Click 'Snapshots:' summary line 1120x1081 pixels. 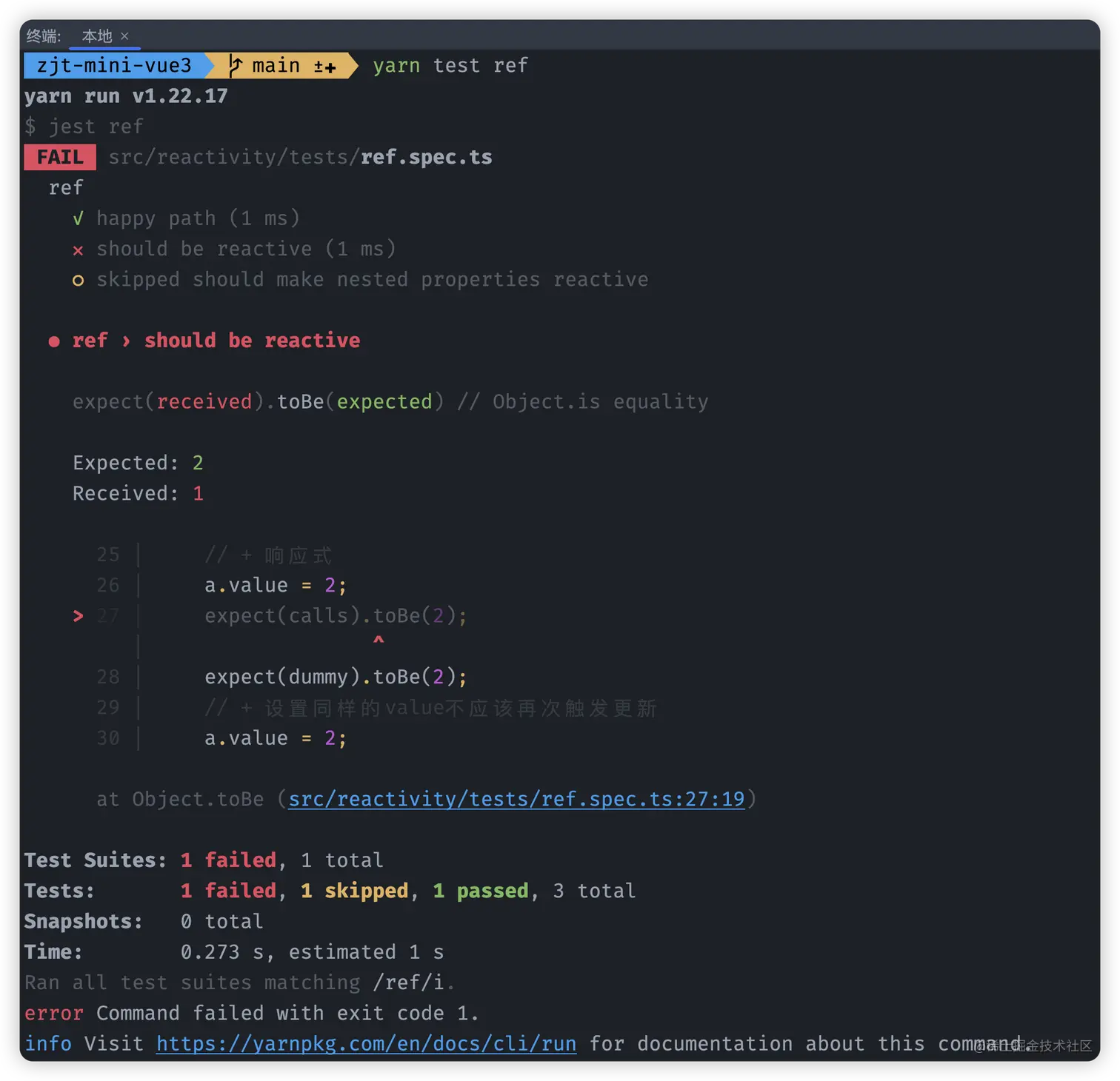(144, 921)
